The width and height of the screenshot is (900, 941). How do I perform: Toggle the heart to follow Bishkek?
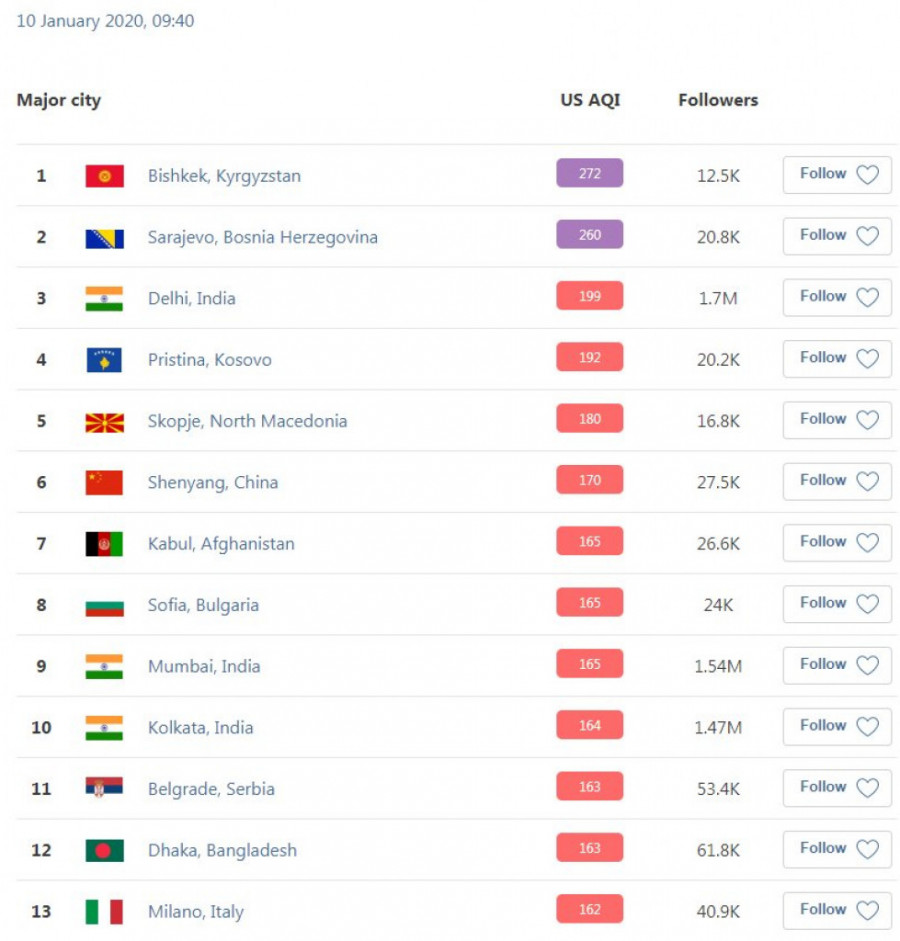pyautogui.click(x=867, y=175)
